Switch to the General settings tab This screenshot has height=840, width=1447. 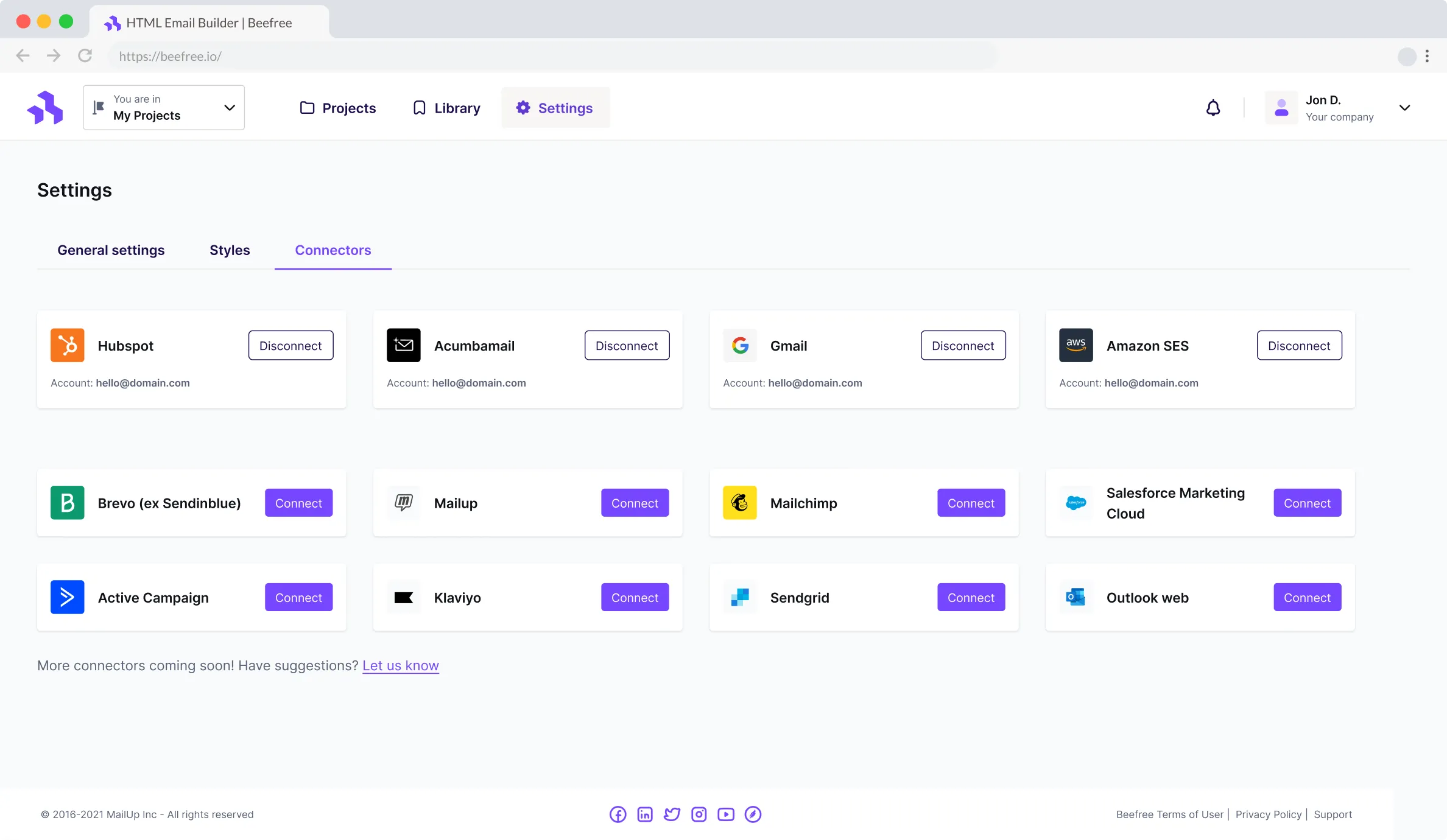coord(111,250)
